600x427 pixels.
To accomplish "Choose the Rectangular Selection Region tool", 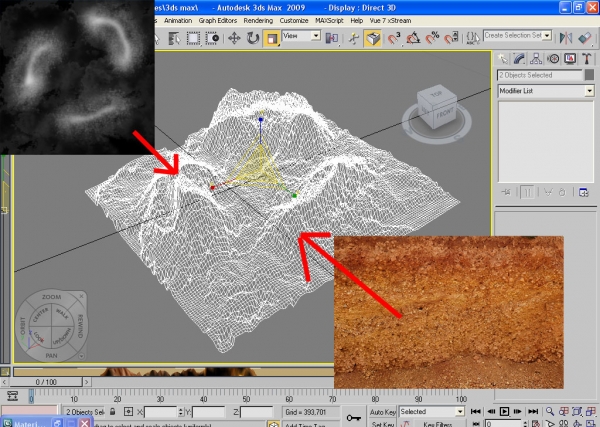I will (193, 38).
